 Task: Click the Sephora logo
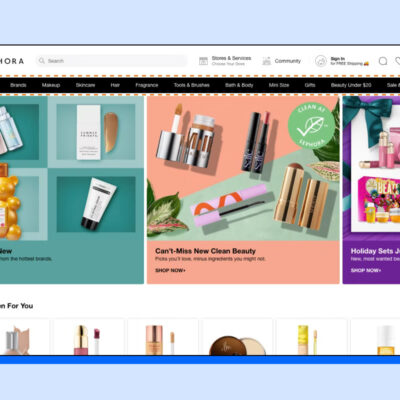pos(12,61)
